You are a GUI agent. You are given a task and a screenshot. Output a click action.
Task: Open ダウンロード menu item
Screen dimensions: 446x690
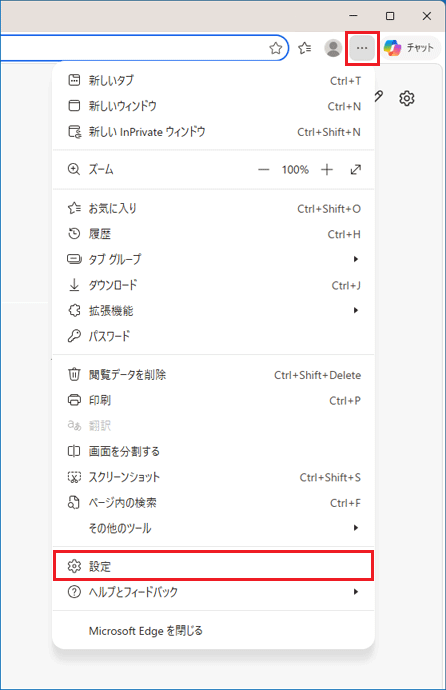[214, 285]
